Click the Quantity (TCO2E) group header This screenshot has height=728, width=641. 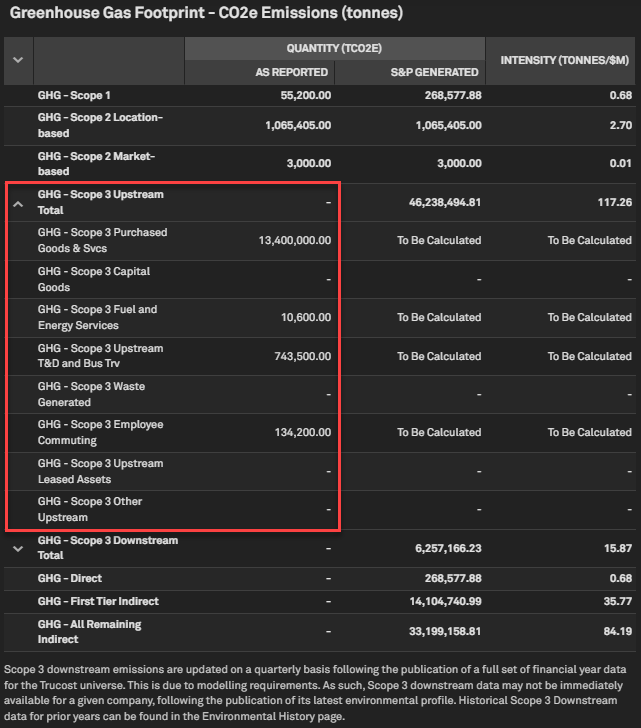click(334, 48)
